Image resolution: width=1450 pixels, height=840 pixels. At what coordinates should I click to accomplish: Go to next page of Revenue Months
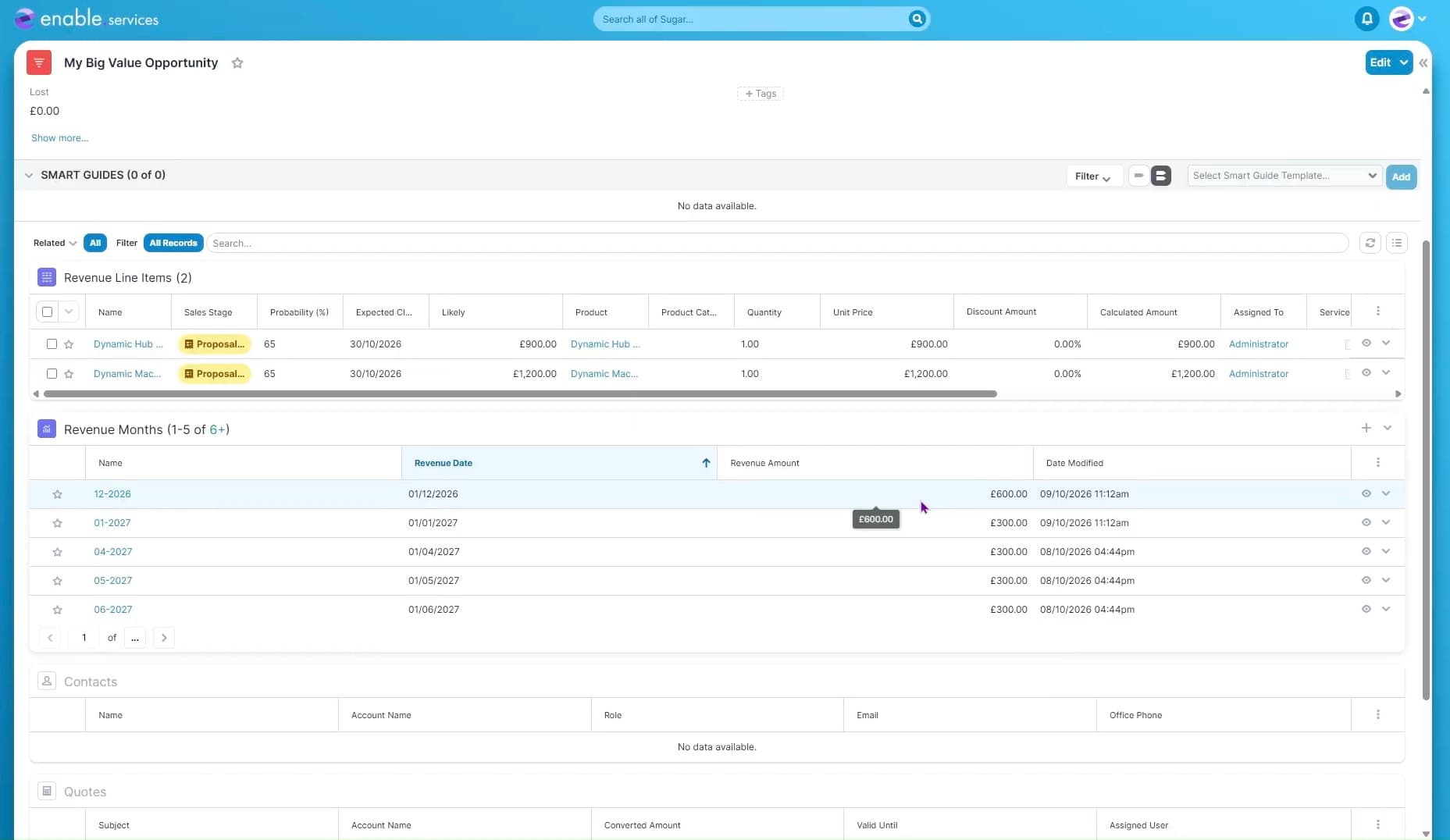point(164,638)
